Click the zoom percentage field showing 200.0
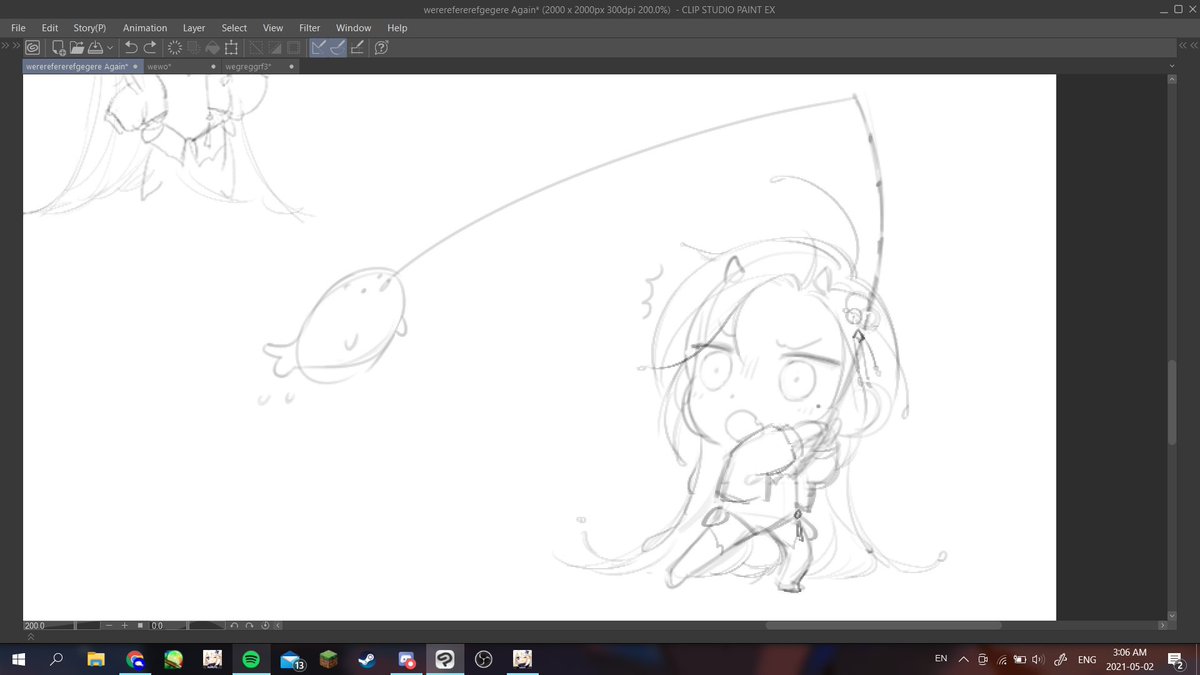The height and width of the screenshot is (675, 1200). [x=34, y=626]
